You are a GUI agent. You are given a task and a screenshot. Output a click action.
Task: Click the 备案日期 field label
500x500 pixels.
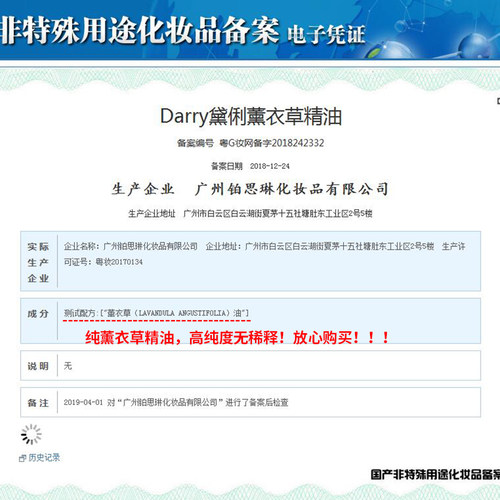click(227, 166)
